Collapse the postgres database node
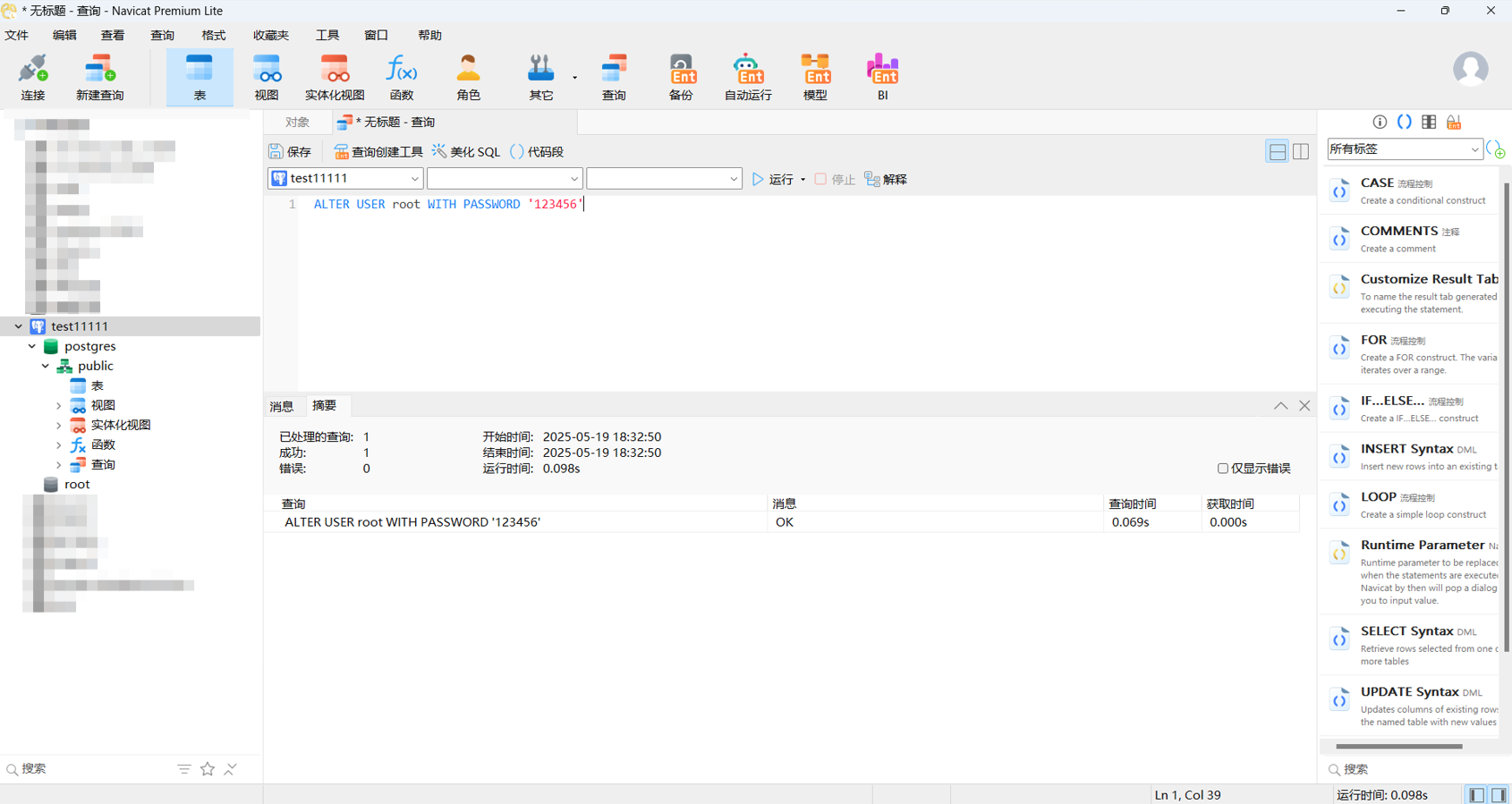This screenshot has width=1512, height=804. 32,346
